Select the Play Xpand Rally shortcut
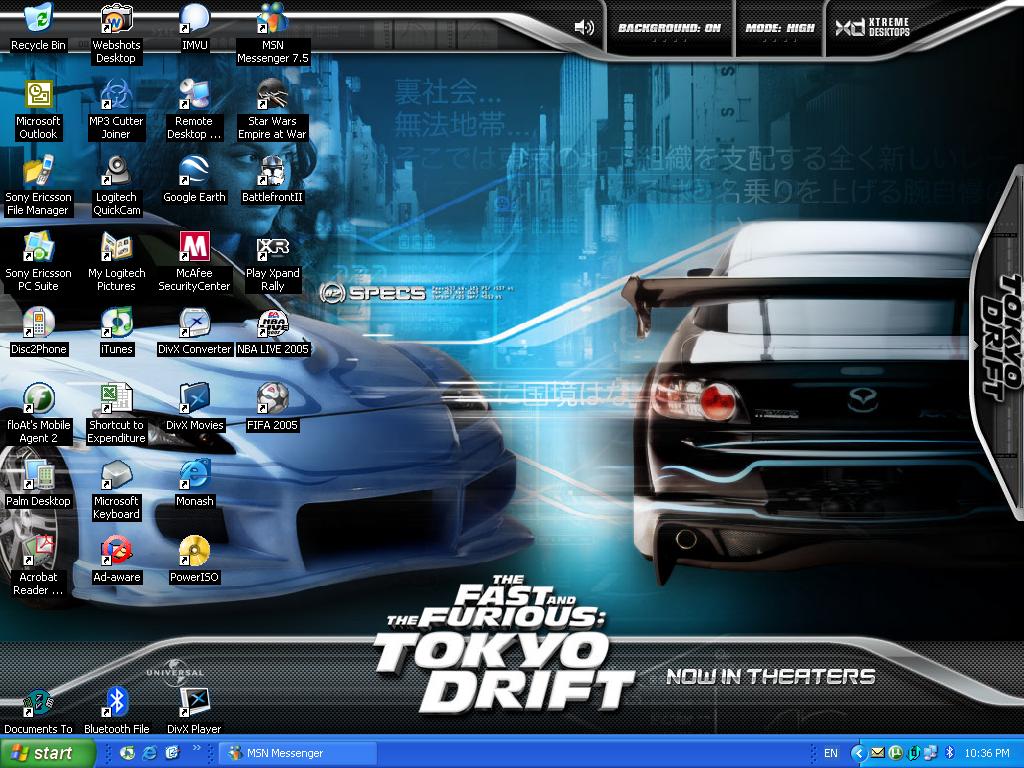 [272, 261]
